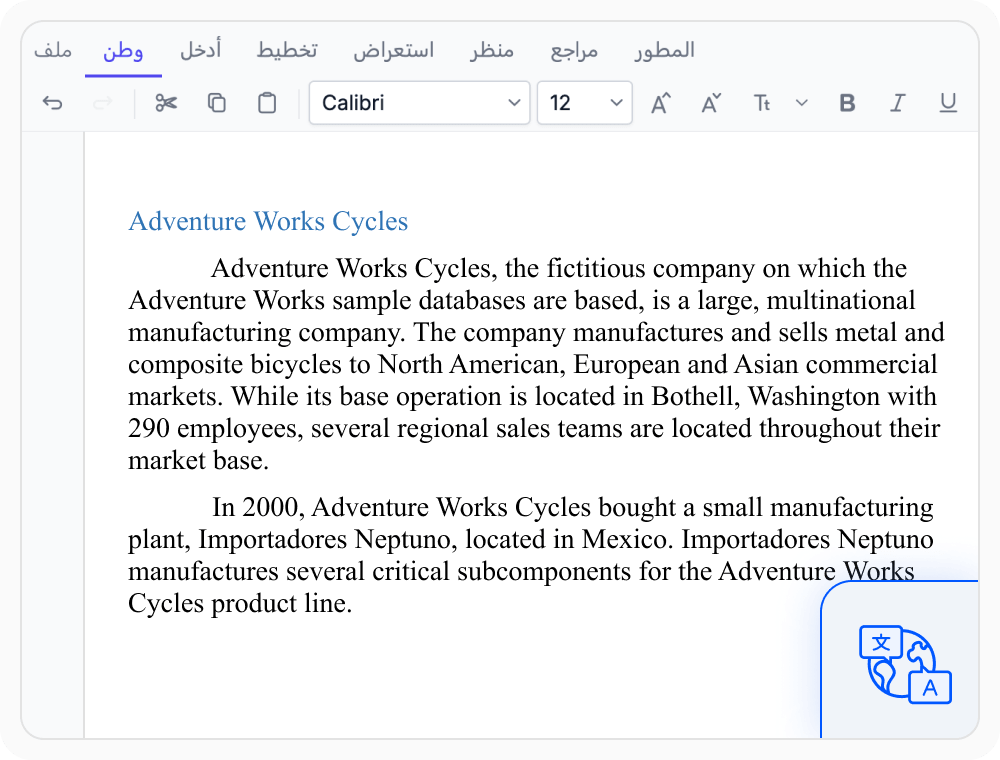The width and height of the screenshot is (1000, 760).
Task: Open the font size 12 dropdown
Action: [x=585, y=103]
